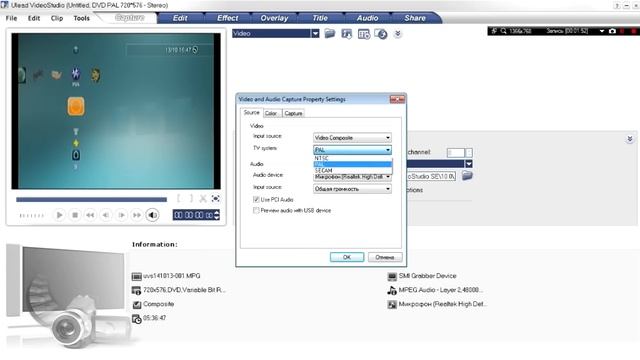Open the Audio device dropdown
The height and width of the screenshot is (360, 640).
[x=352, y=177]
